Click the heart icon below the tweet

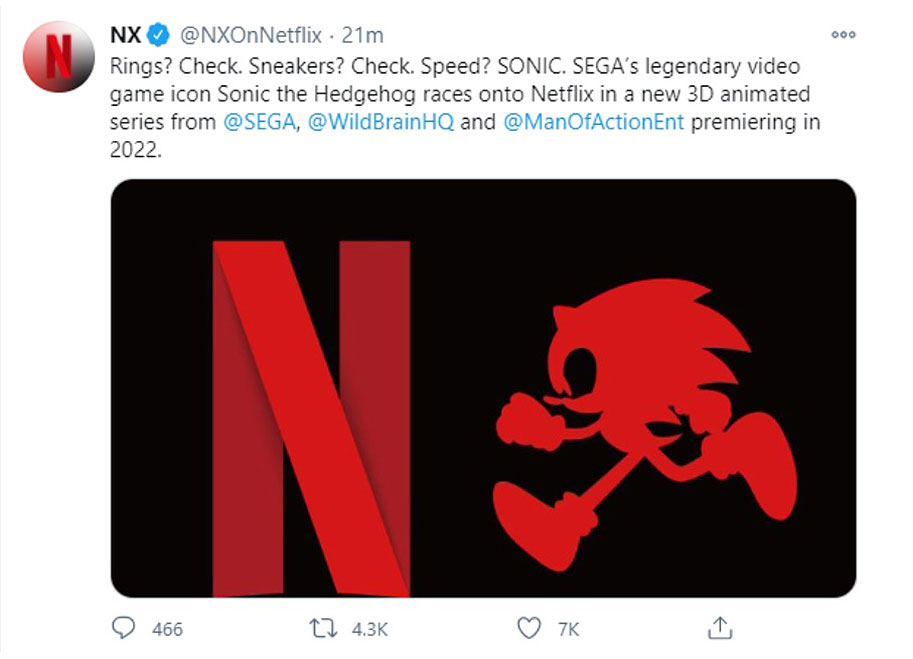(x=528, y=629)
